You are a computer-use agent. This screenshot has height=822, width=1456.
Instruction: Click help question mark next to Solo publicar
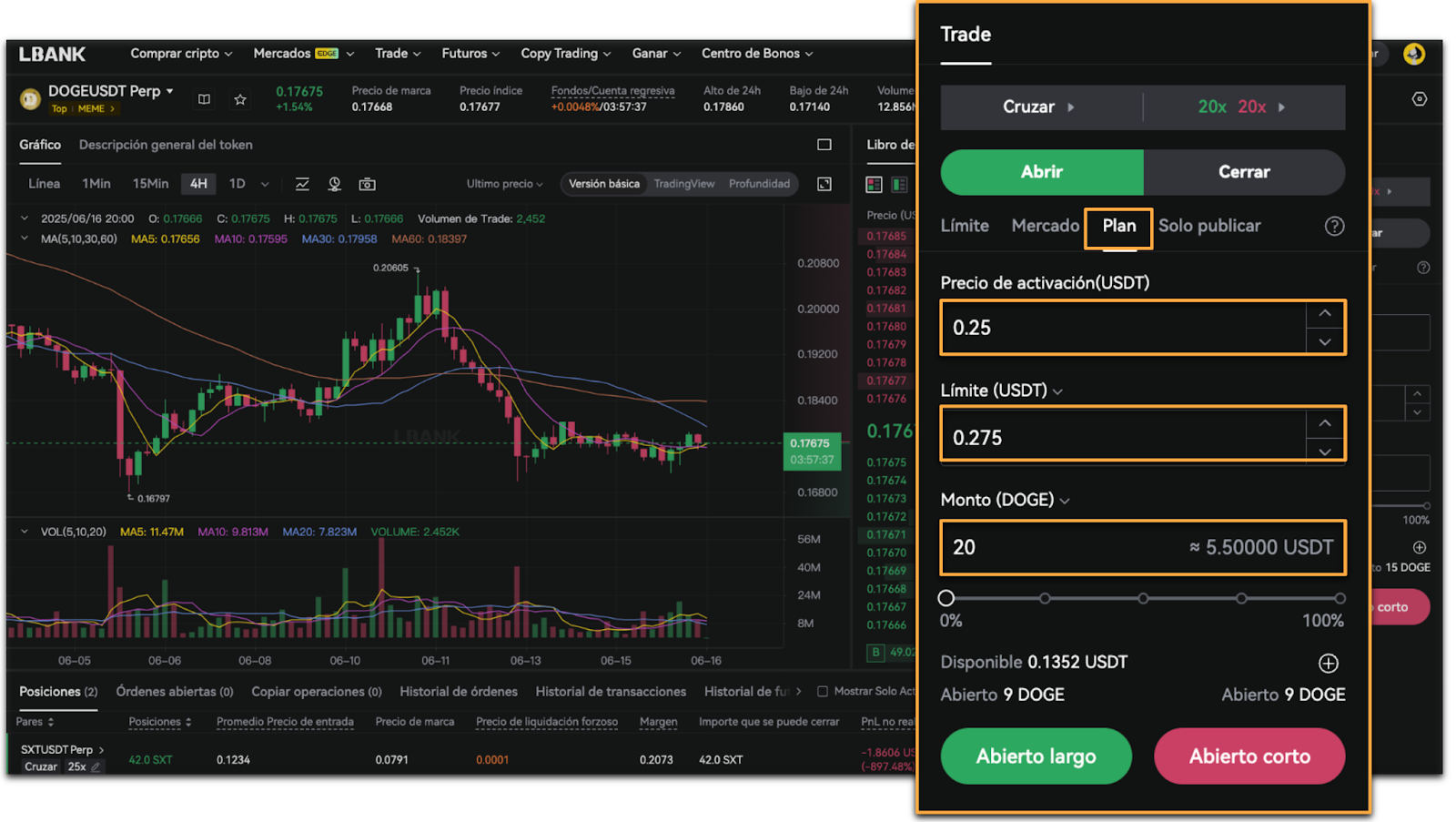[1333, 226]
